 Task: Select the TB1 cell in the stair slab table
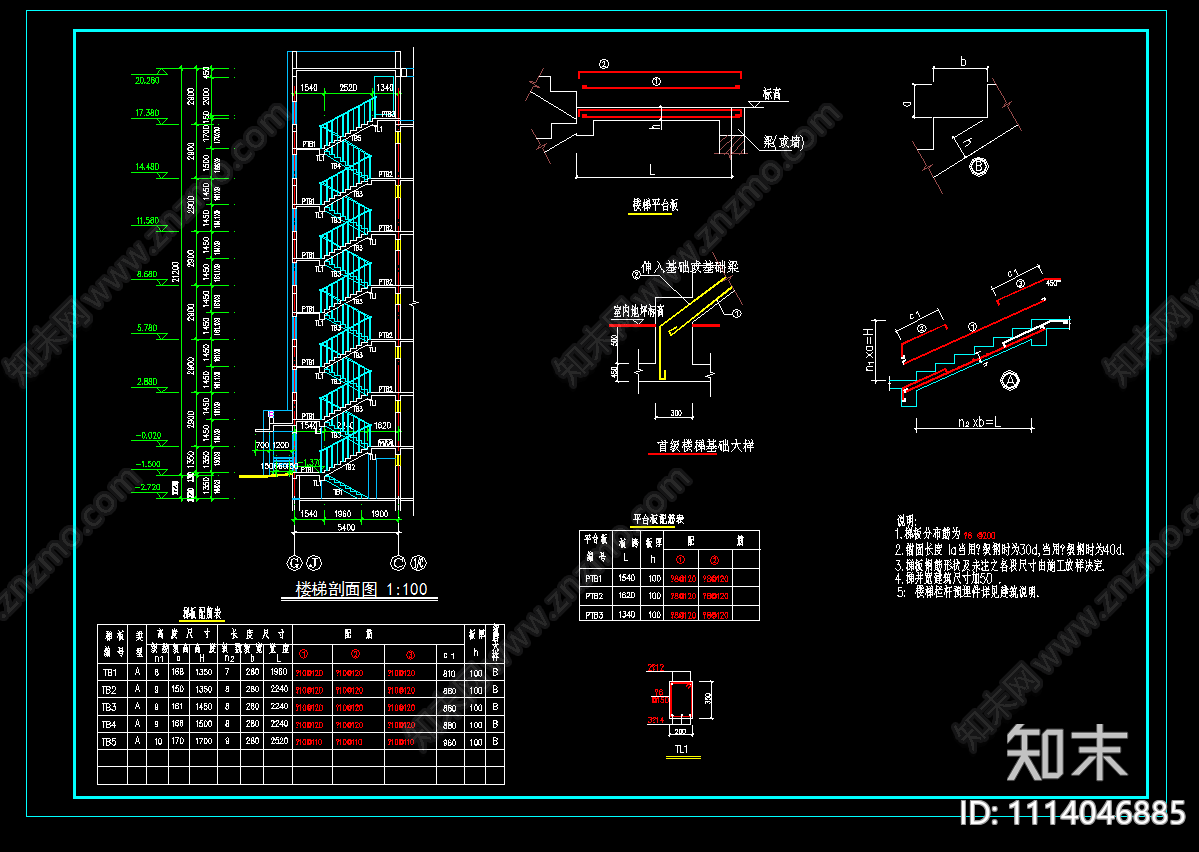click(x=109, y=673)
